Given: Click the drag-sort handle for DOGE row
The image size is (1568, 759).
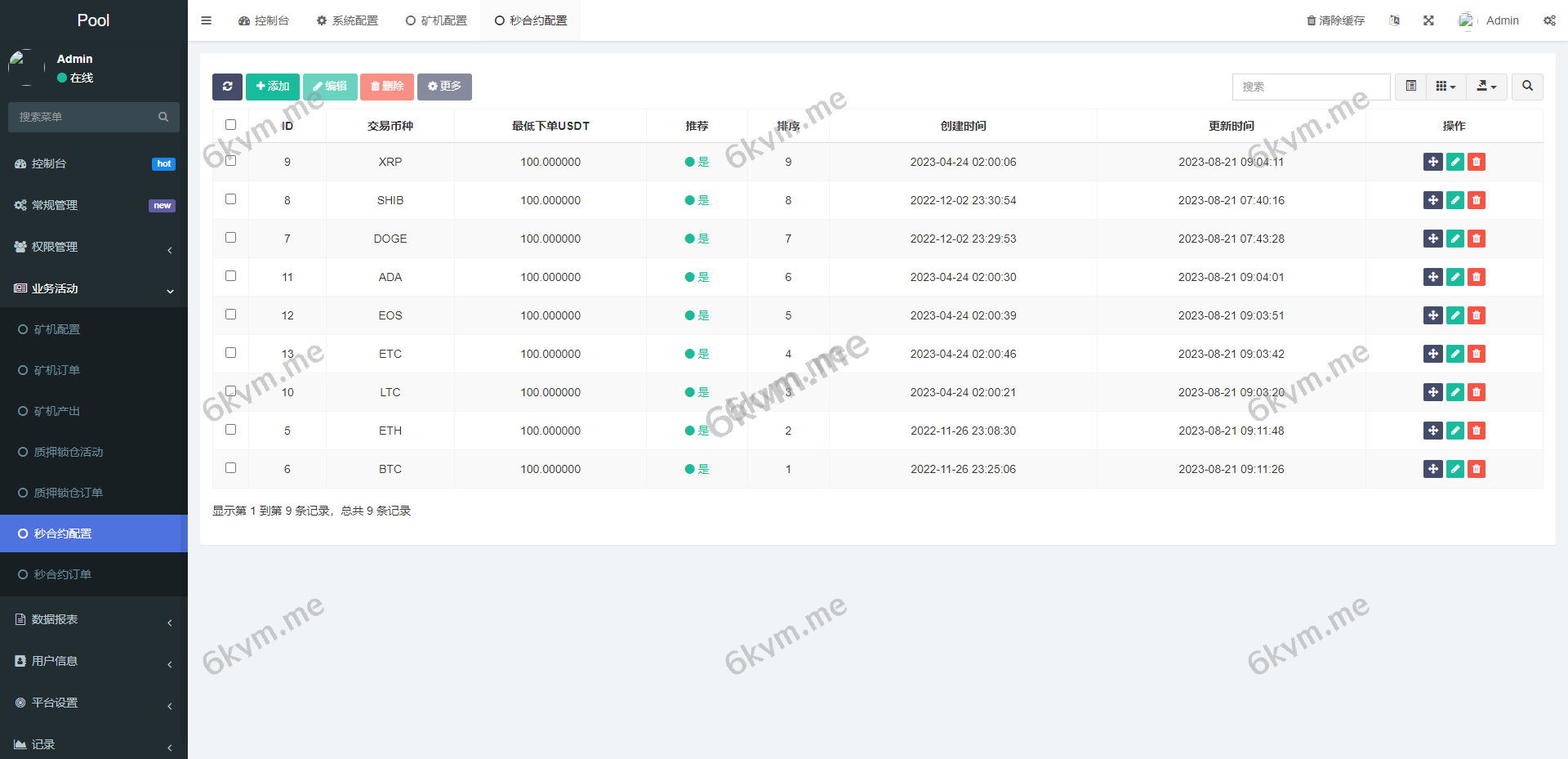Looking at the screenshot, I should coord(1432,239).
